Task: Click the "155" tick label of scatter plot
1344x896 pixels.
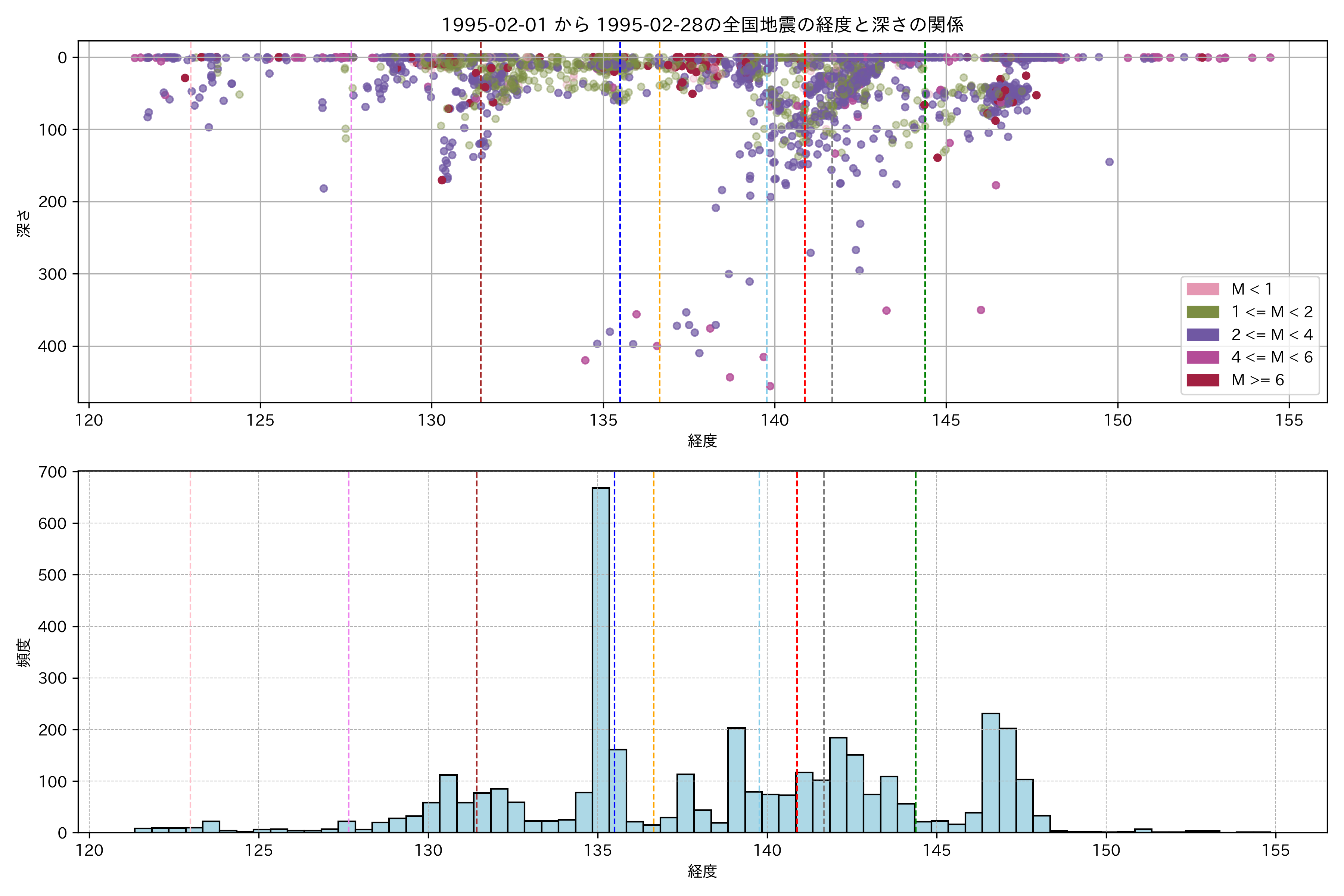Action: click(x=1289, y=421)
